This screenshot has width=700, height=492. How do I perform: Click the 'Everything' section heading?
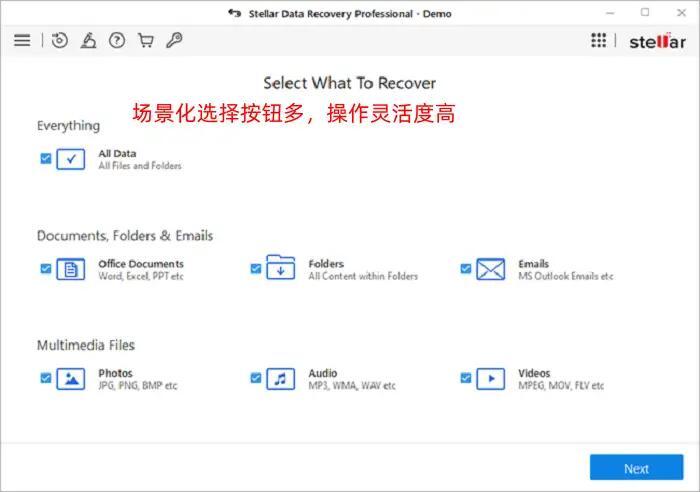point(68,126)
